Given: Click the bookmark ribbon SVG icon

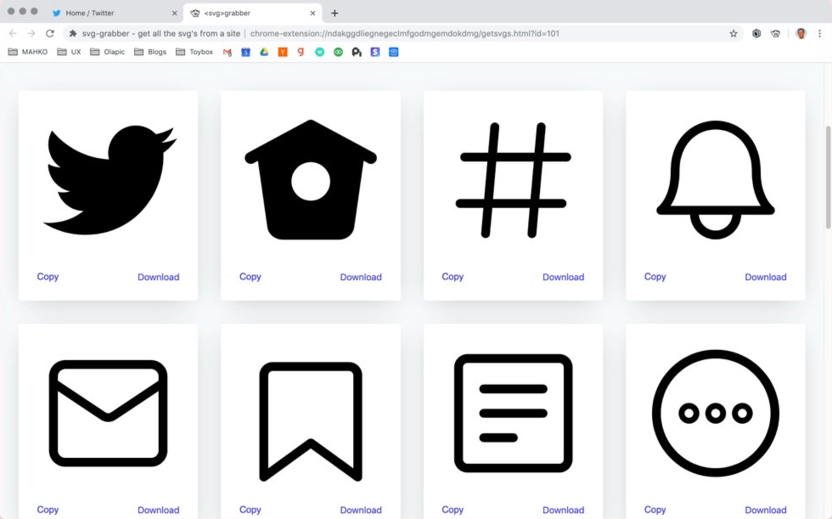Looking at the screenshot, I should click(310, 418).
